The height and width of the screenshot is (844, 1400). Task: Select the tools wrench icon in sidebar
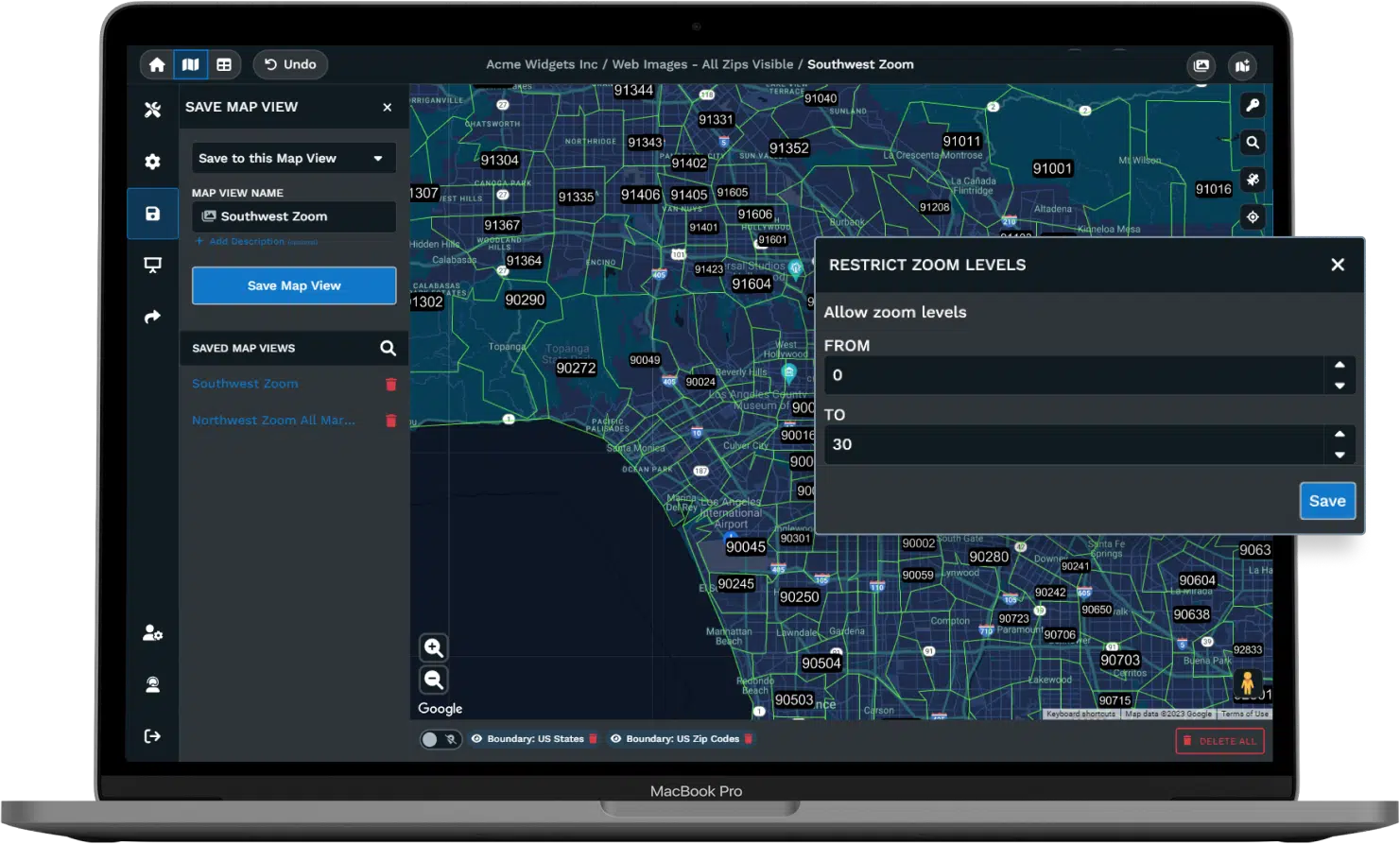coord(152,110)
